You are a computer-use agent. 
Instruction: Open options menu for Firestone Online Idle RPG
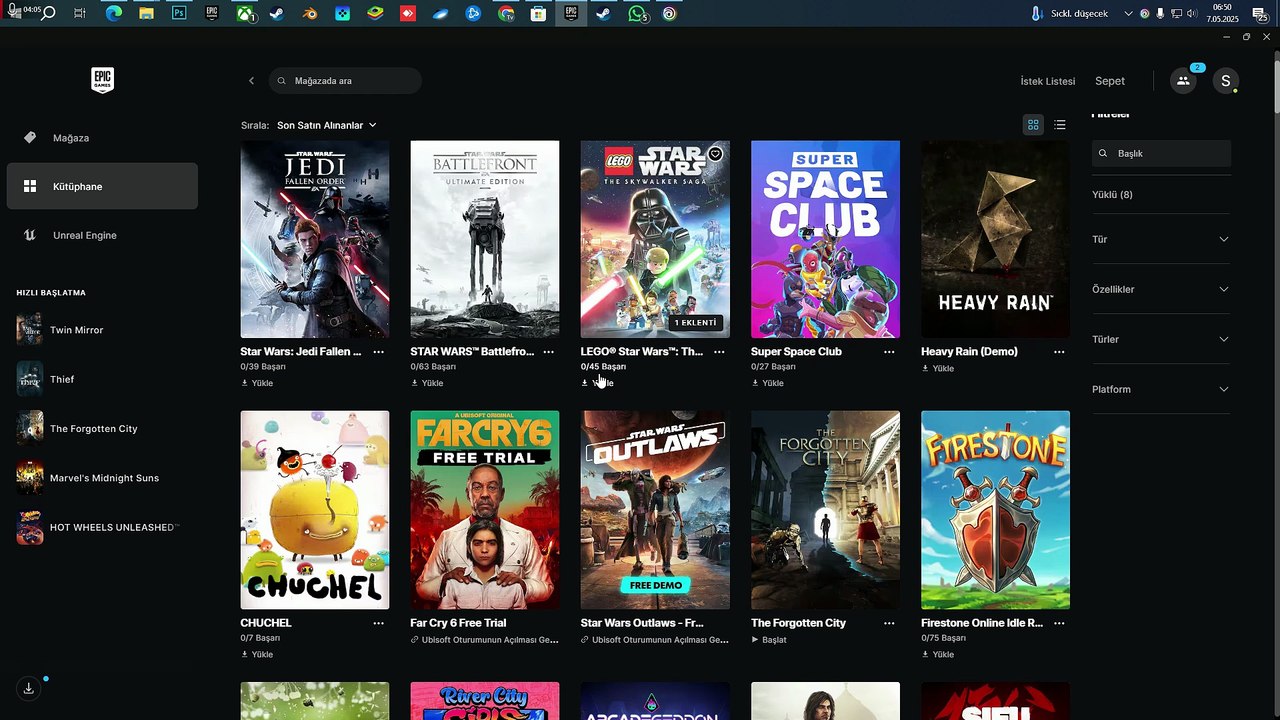point(1059,623)
